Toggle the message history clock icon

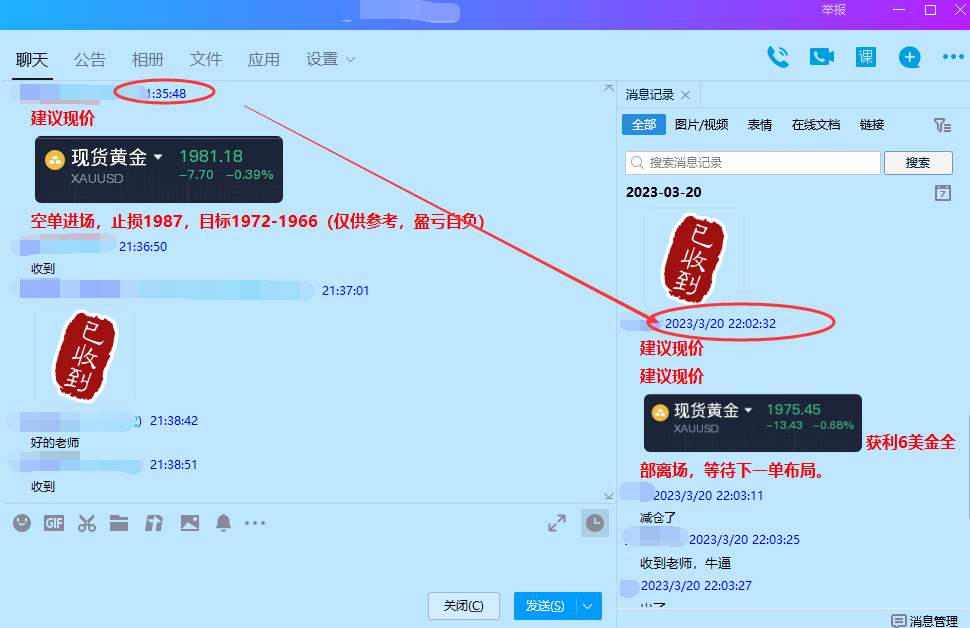[594, 523]
